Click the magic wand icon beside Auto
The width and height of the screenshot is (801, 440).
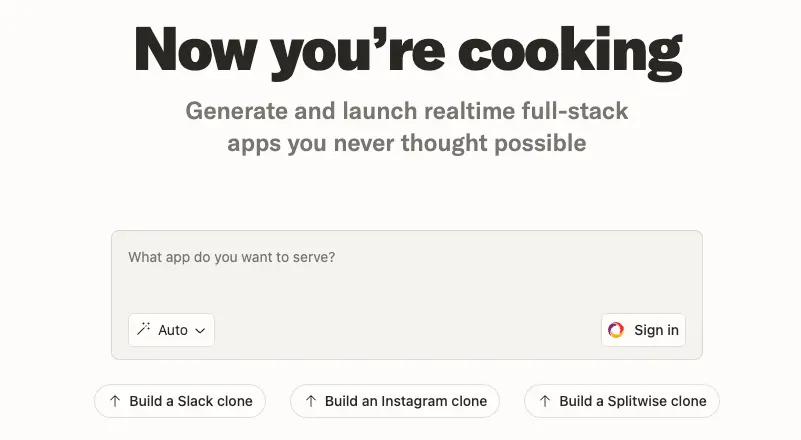pyautogui.click(x=144, y=329)
